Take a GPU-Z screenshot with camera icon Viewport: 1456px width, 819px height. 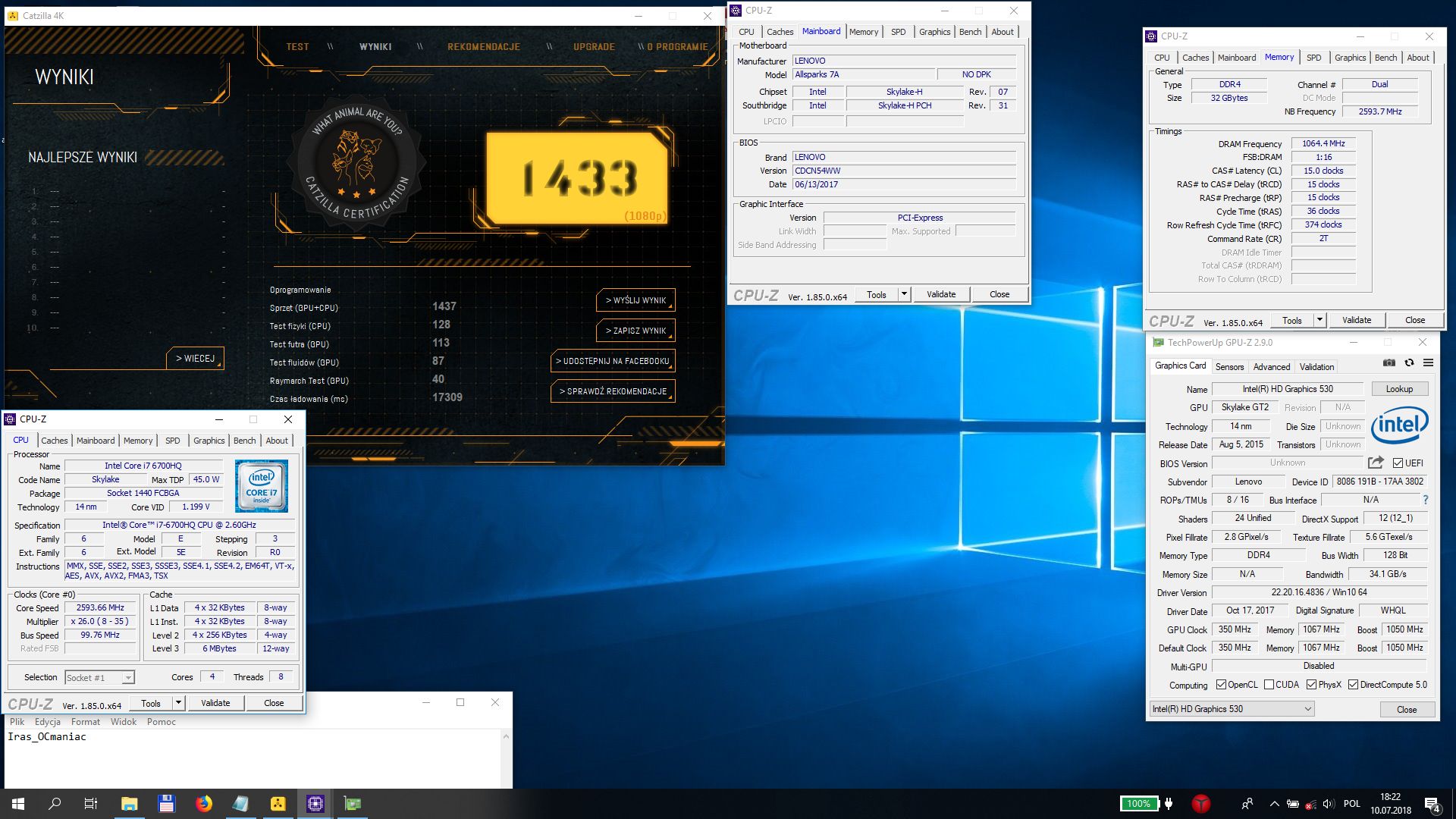1389,363
